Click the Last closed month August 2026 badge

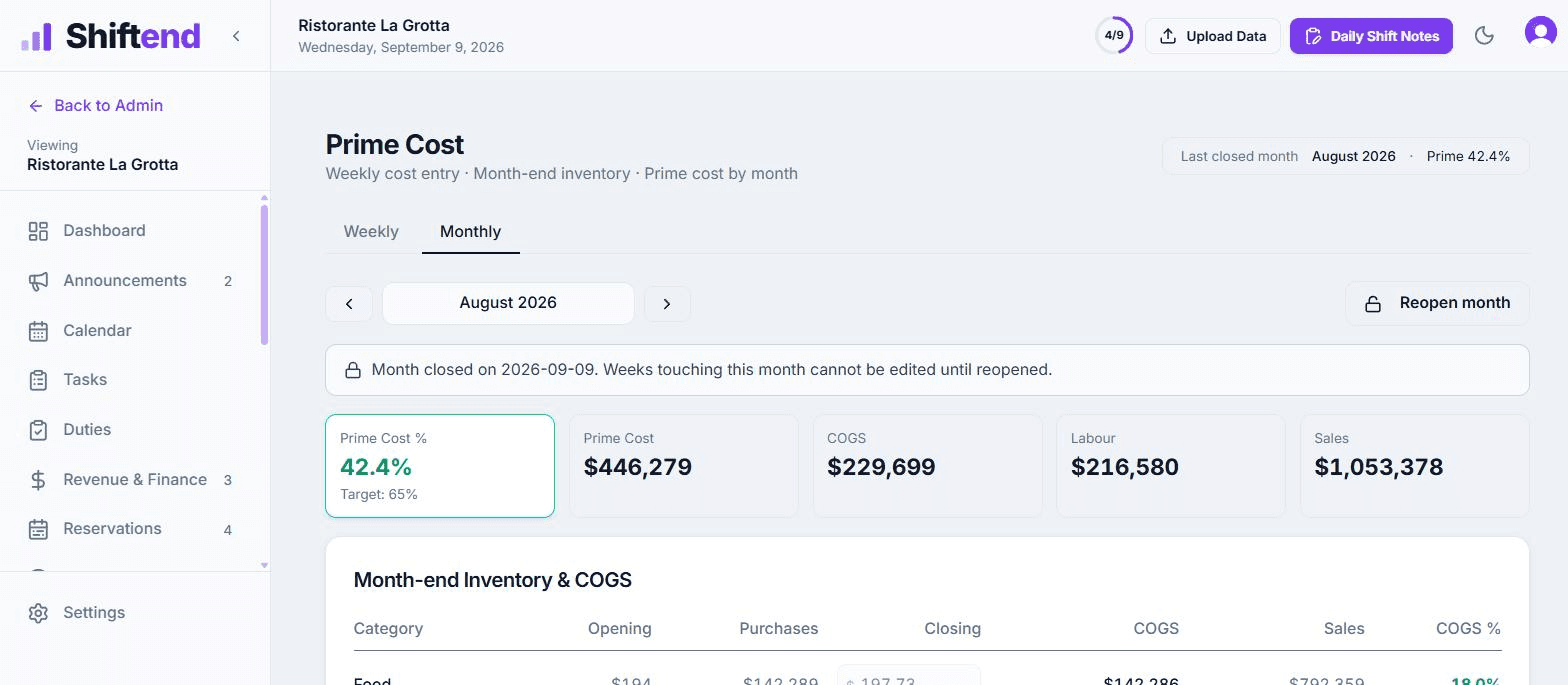(1346, 156)
